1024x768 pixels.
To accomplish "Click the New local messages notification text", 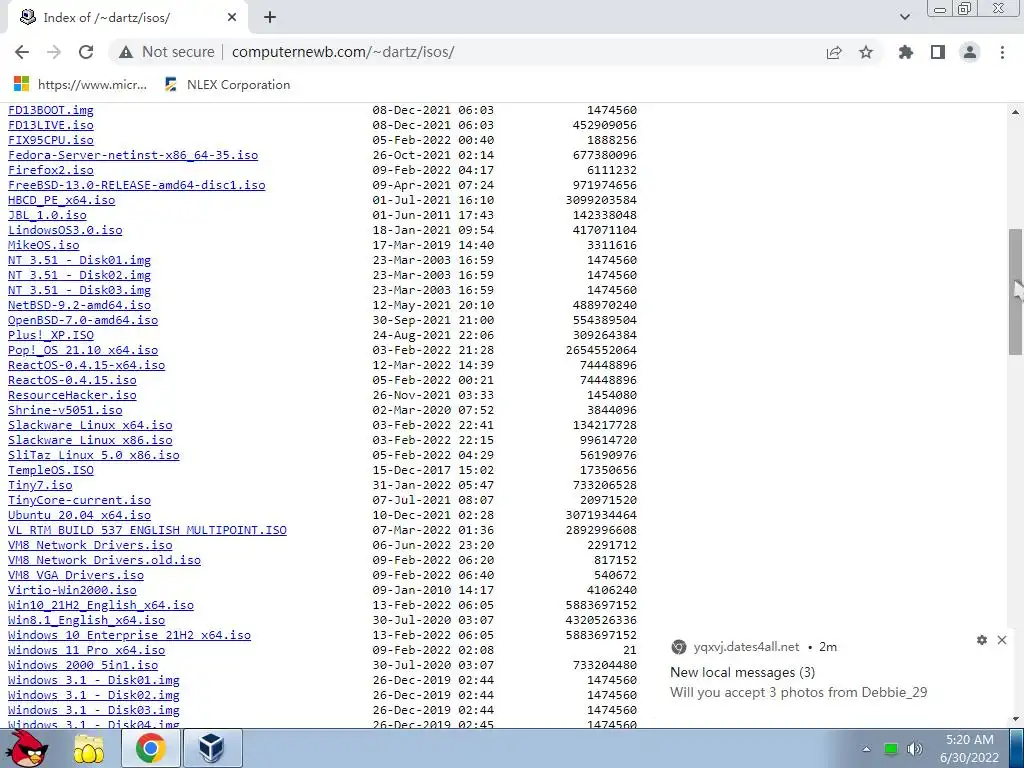I will 743,672.
